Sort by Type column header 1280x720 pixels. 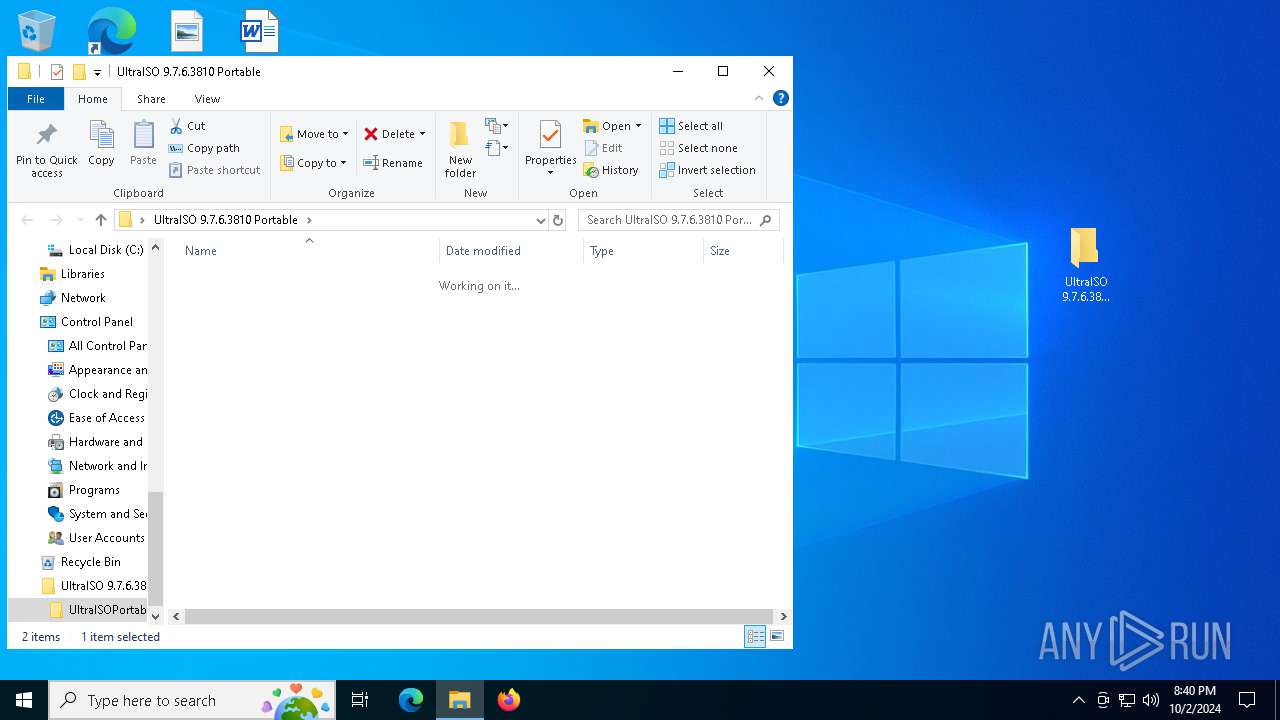tap(644, 251)
